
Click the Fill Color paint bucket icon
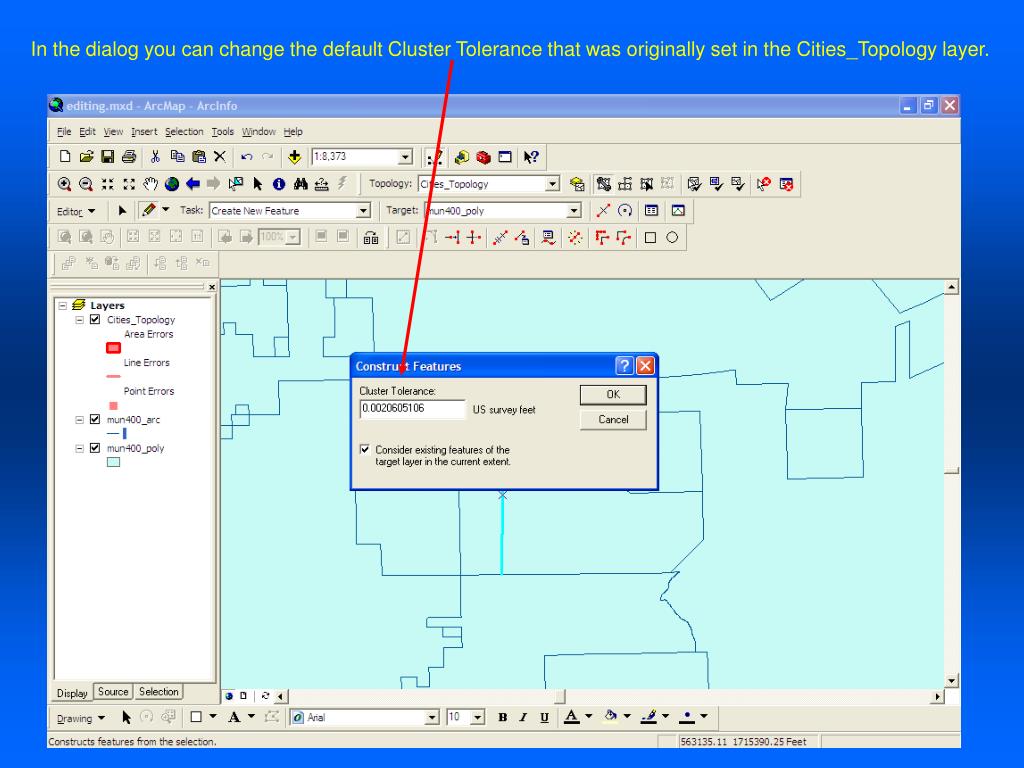611,717
